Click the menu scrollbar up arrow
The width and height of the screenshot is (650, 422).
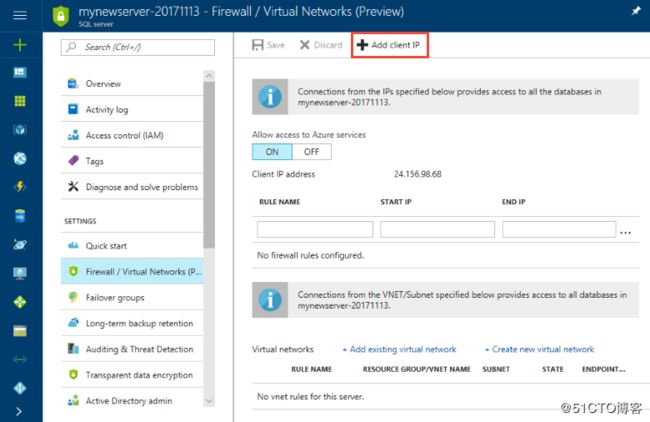point(209,75)
